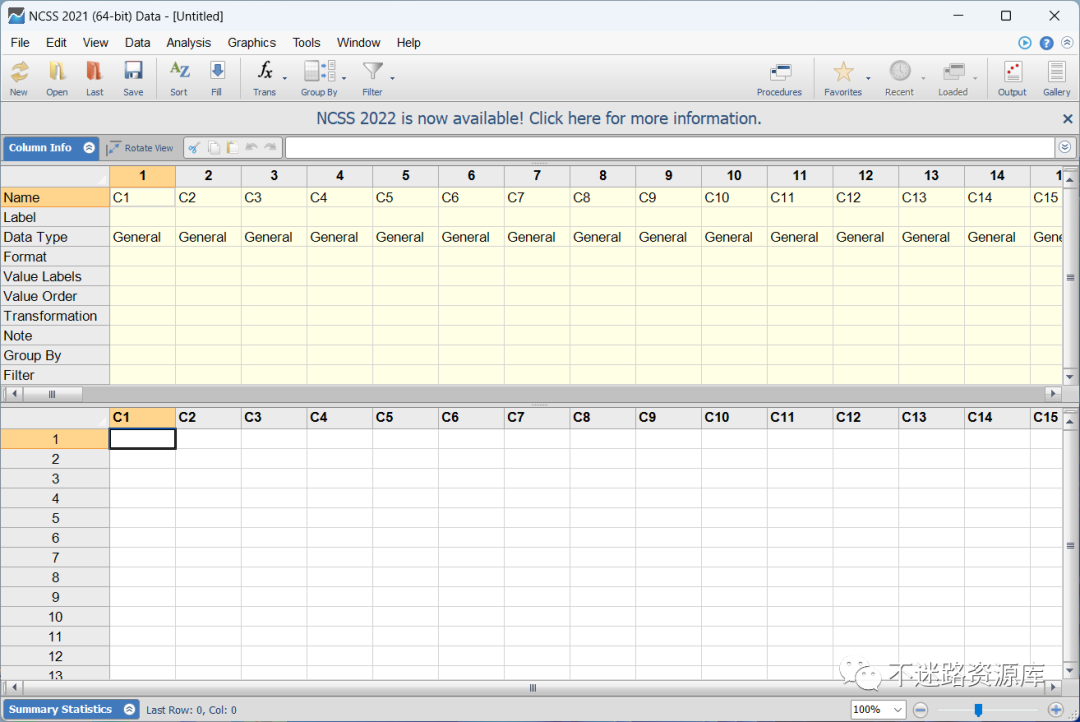Open the Trans dropdown arrow
The height and width of the screenshot is (722, 1080).
point(284,79)
